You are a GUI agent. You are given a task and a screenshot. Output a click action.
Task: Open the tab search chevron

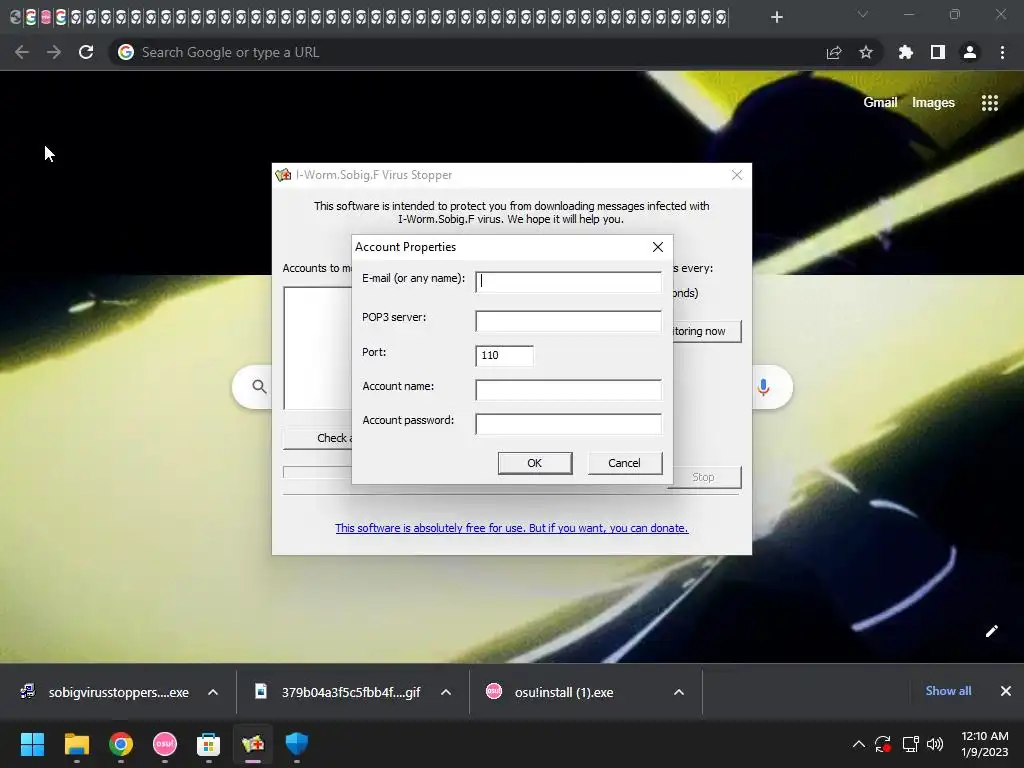click(863, 14)
